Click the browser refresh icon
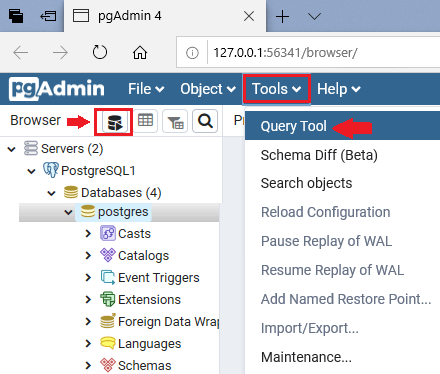The height and width of the screenshot is (374, 440). (100, 52)
